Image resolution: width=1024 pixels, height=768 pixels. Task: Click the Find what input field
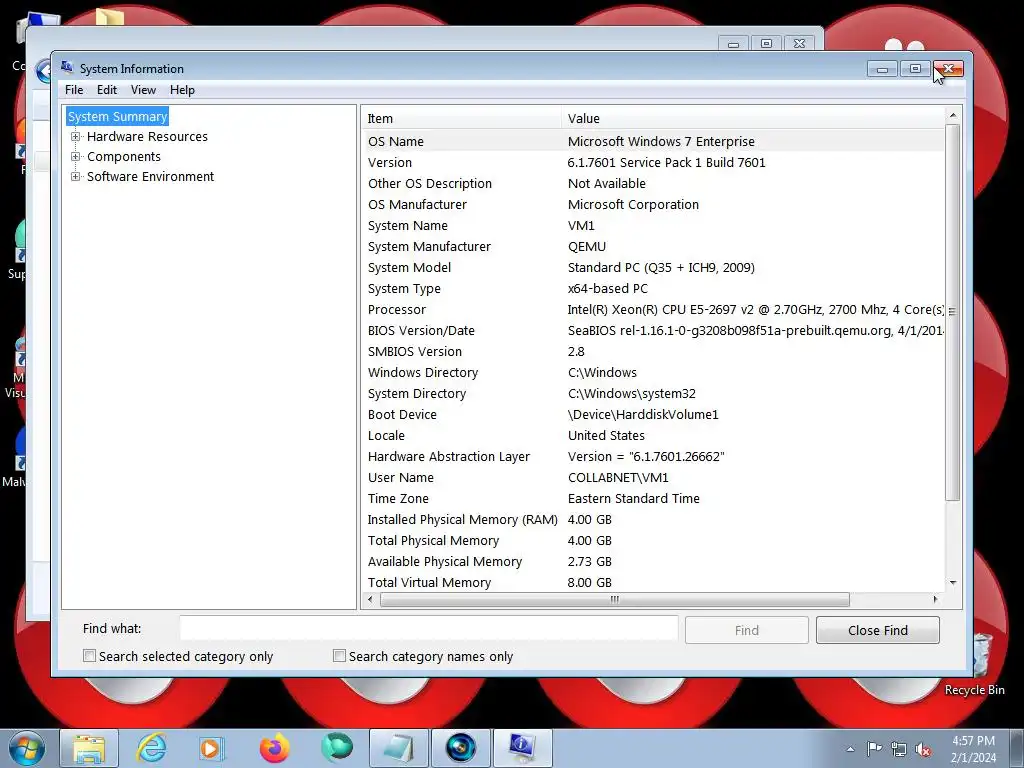pos(429,628)
